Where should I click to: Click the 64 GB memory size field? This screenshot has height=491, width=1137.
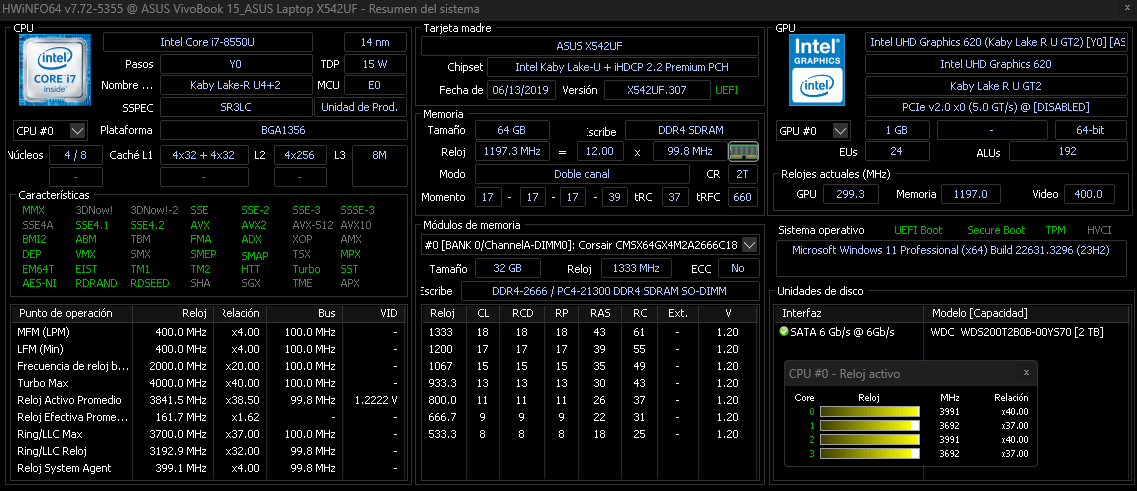512,131
